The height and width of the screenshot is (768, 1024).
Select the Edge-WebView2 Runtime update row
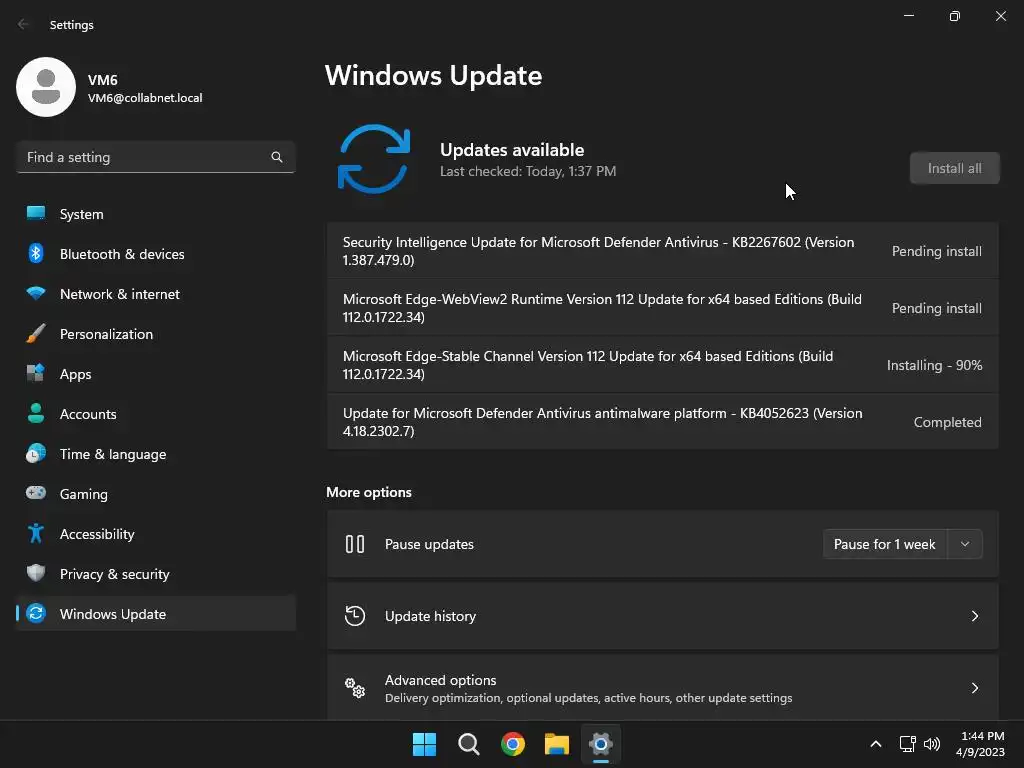(662, 308)
